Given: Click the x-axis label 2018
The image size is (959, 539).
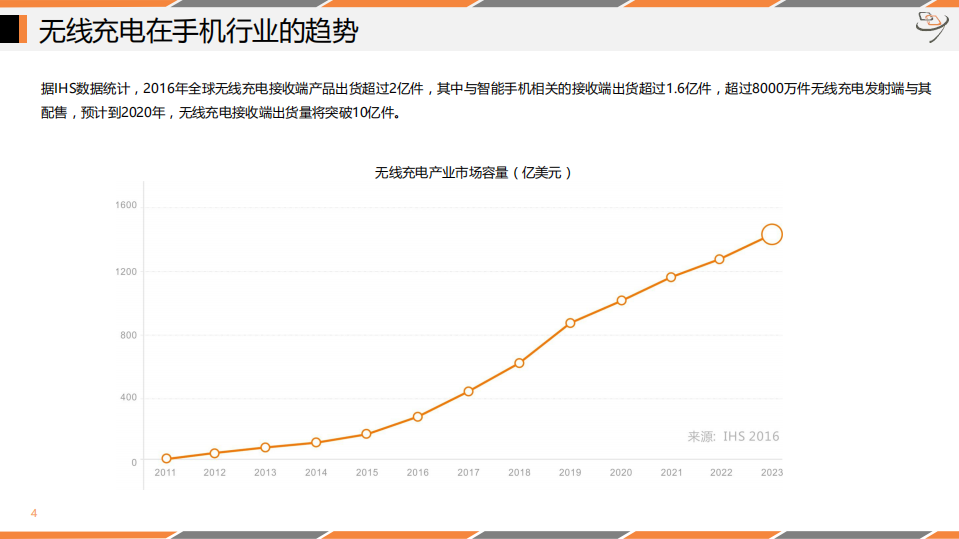Looking at the screenshot, I should (x=519, y=472).
